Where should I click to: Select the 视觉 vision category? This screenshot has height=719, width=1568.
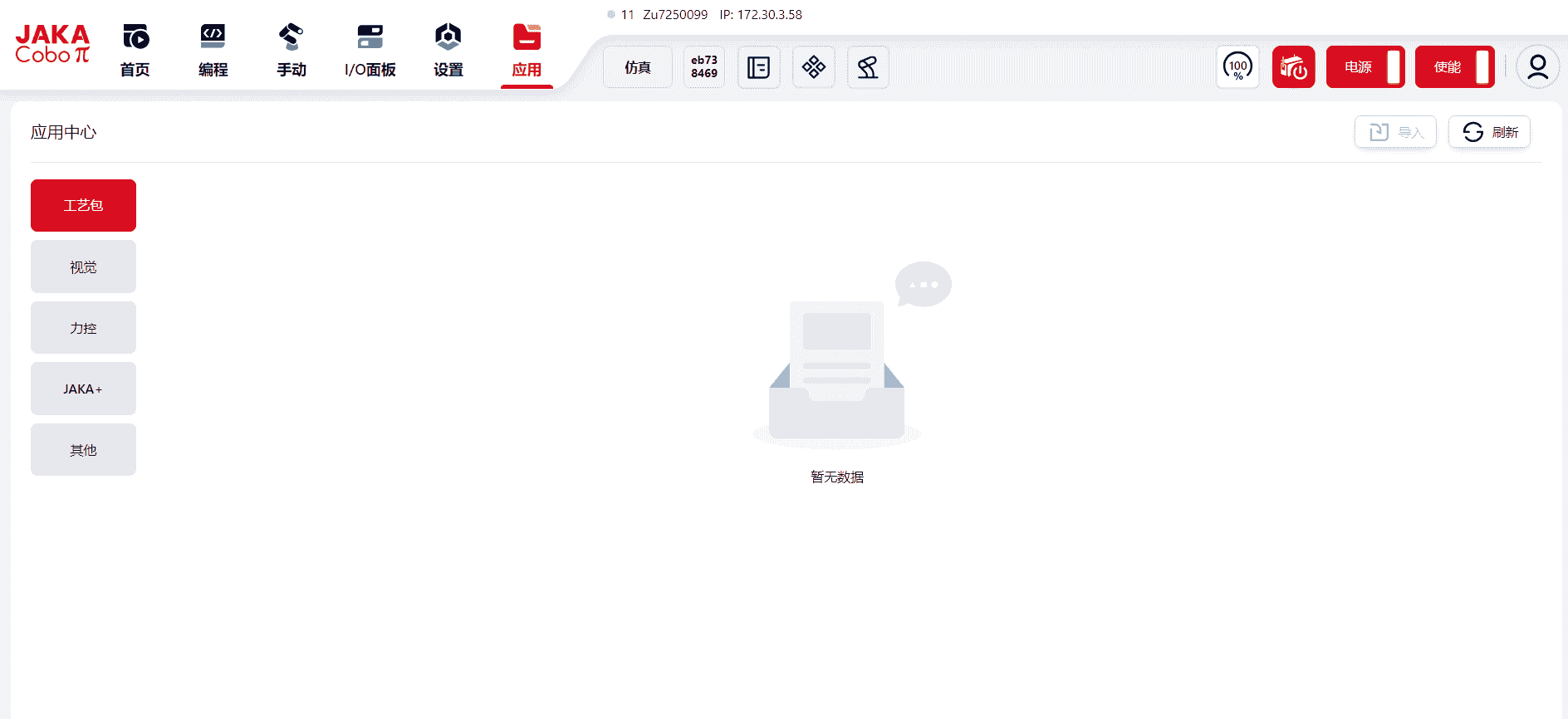pyautogui.click(x=83, y=267)
